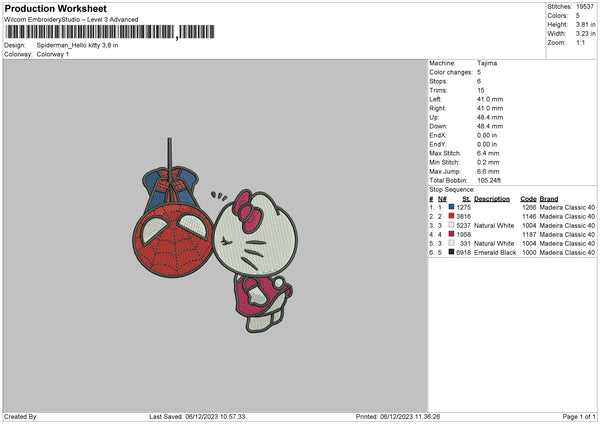Click the Width value 3.23 in
The height and width of the screenshot is (424, 600).
click(x=585, y=34)
